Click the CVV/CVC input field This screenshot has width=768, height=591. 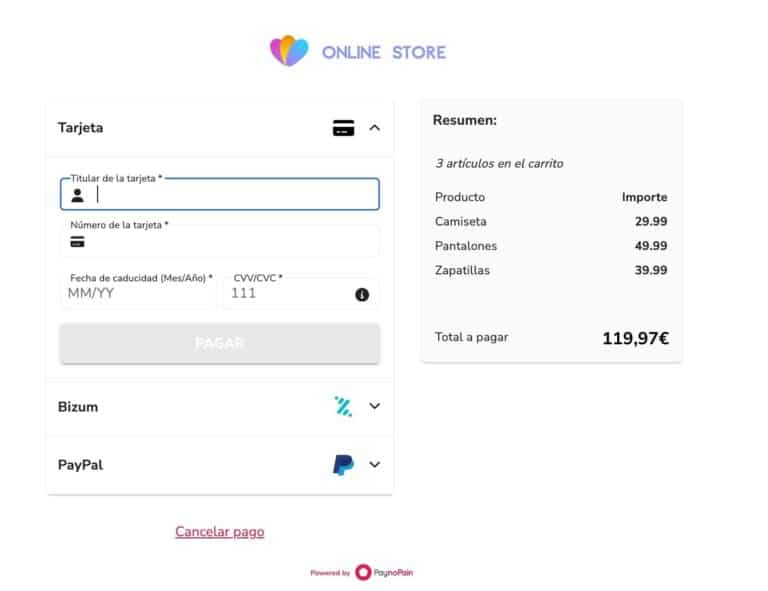[288, 294]
